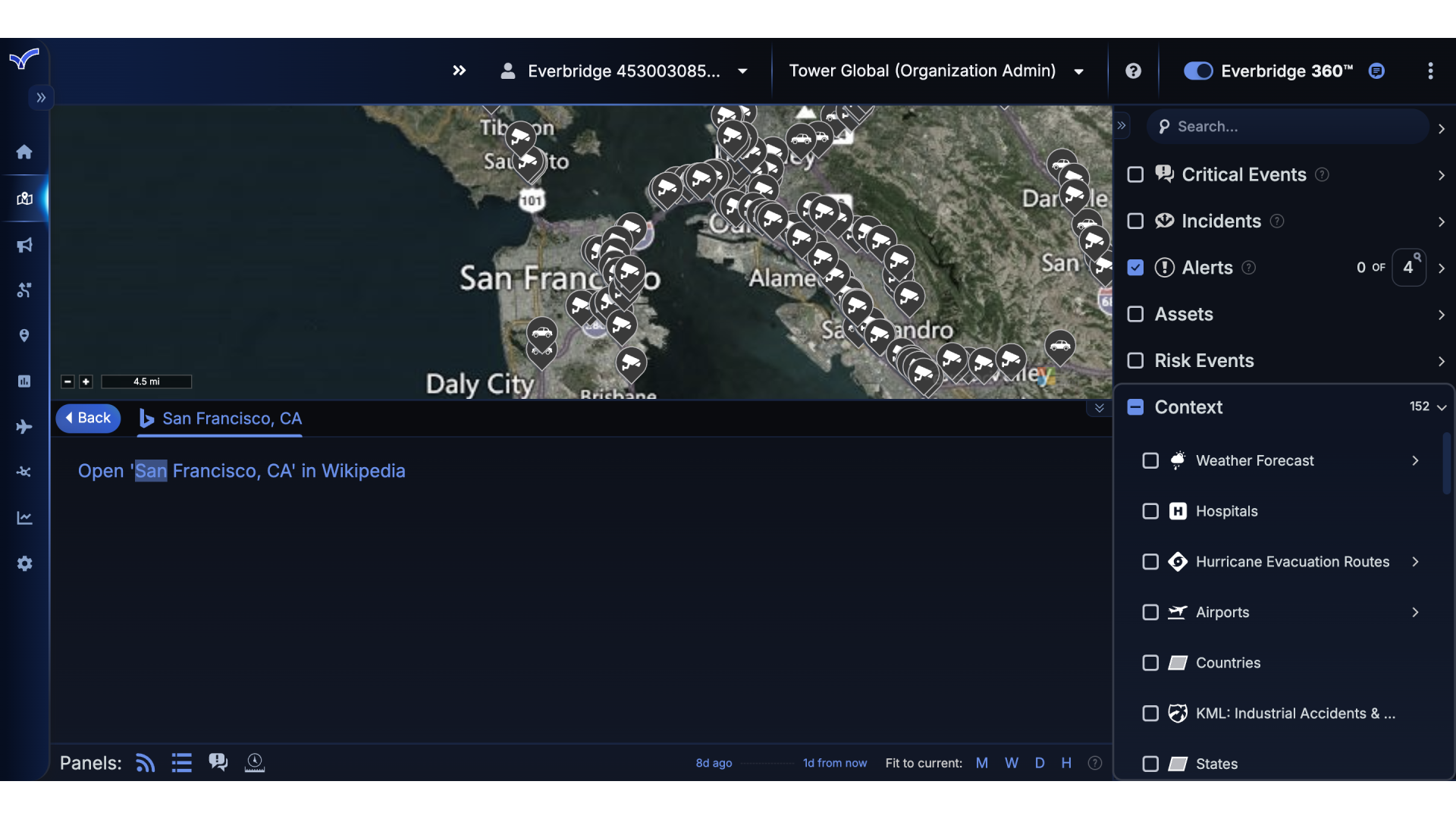Enable the Critical Events checkbox

(1135, 174)
